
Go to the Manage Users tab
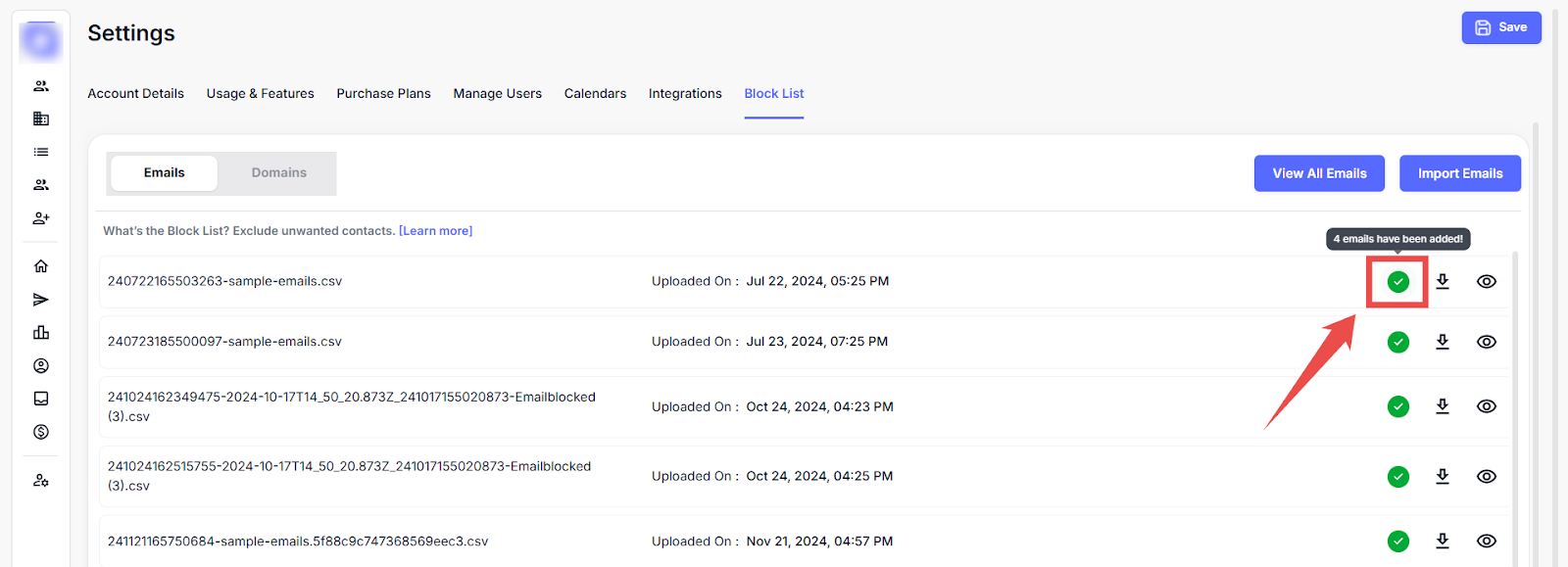point(497,94)
